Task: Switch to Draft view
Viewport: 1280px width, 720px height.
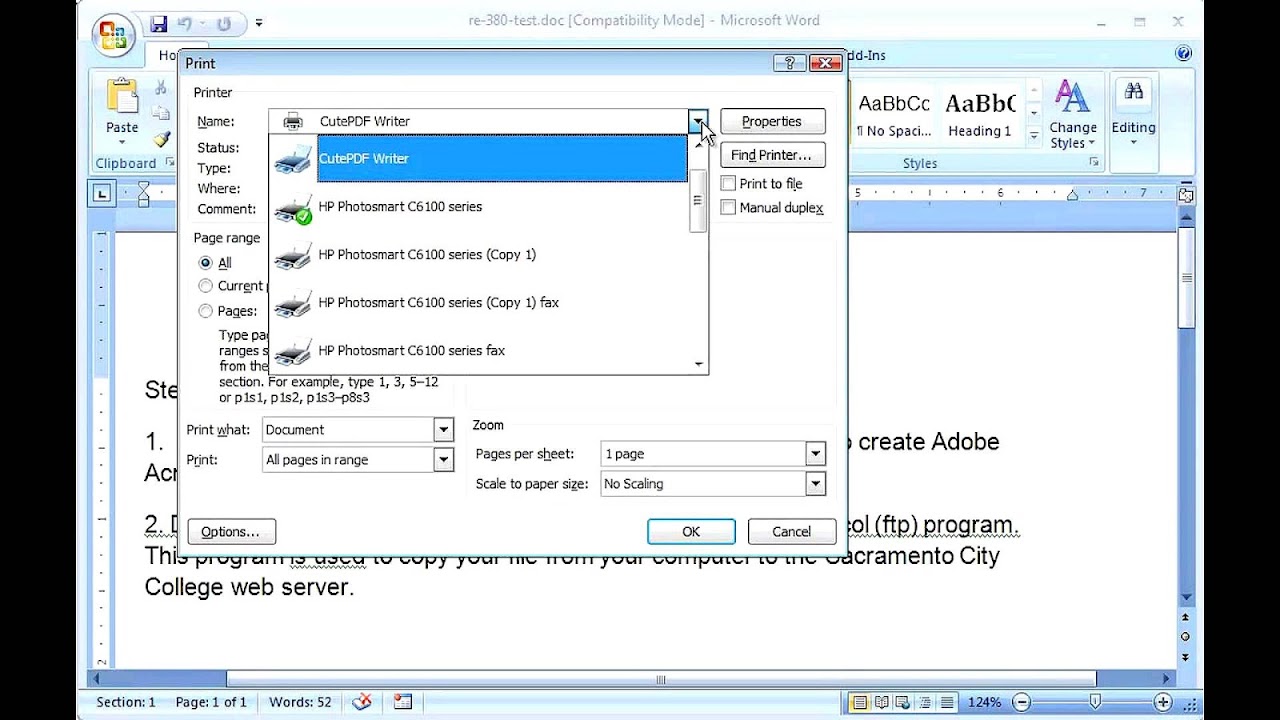Action: 945,702
